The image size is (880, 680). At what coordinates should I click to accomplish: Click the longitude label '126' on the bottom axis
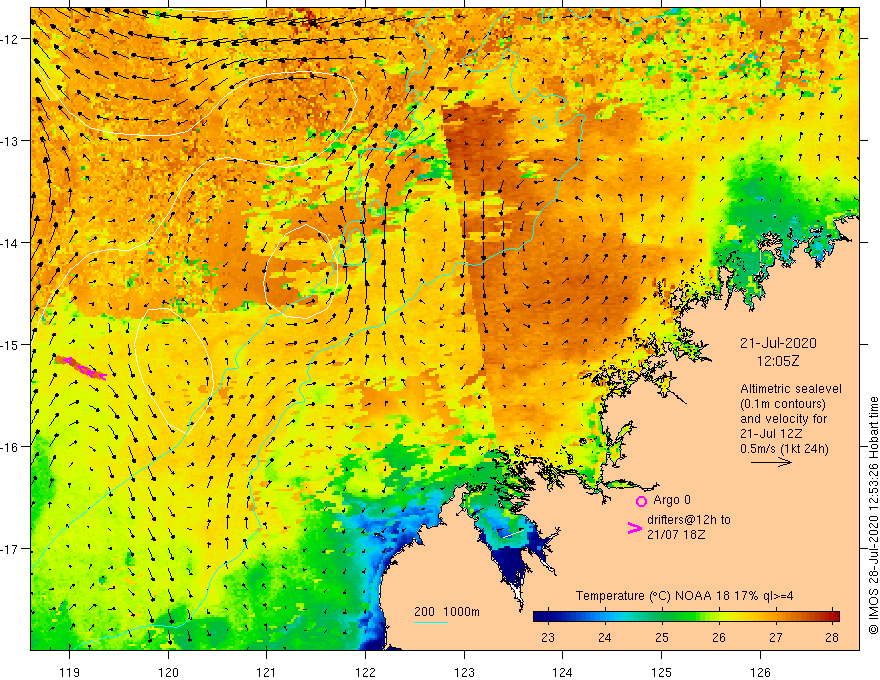click(x=760, y=673)
